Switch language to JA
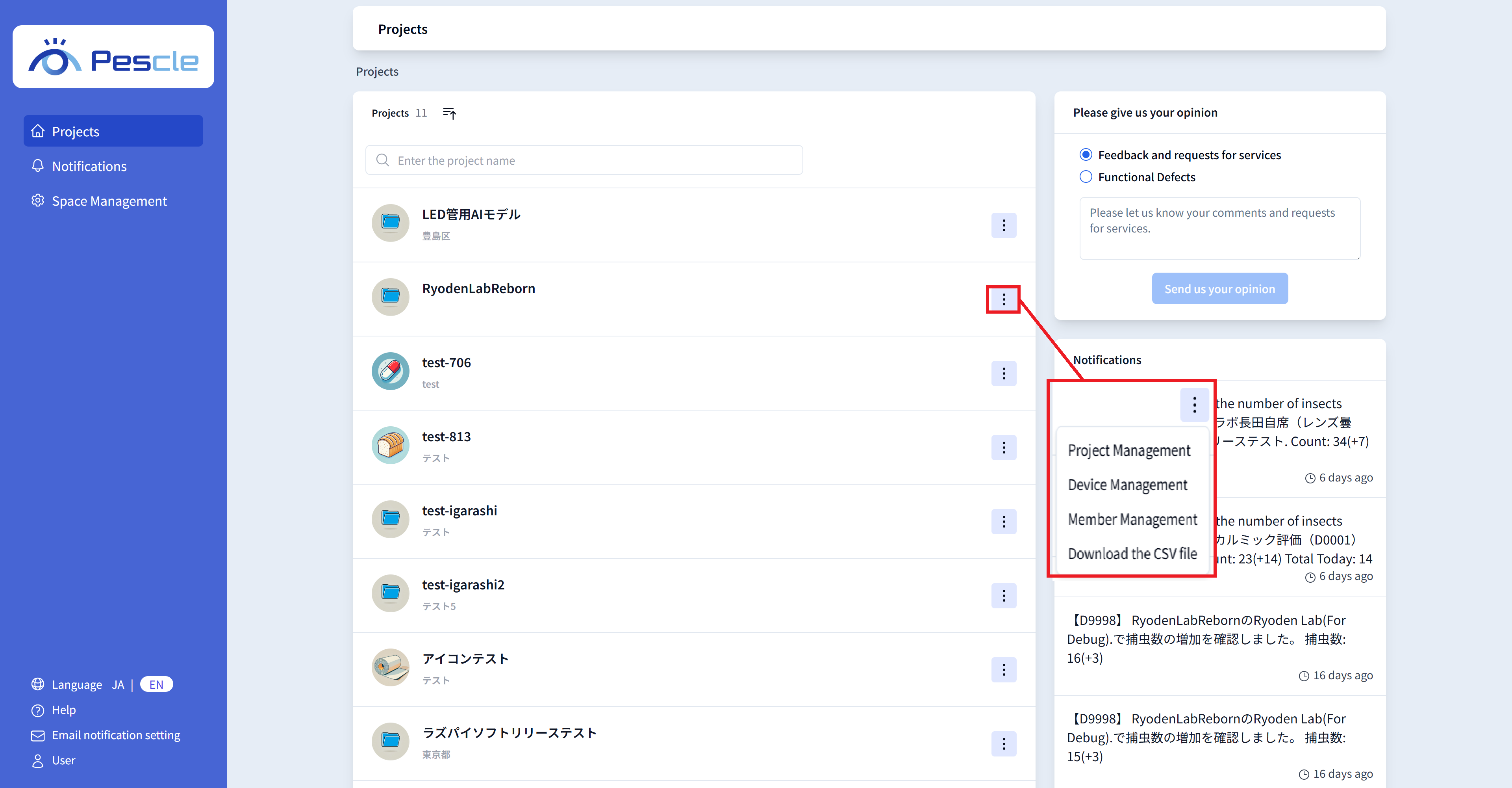1512x788 pixels. point(118,685)
